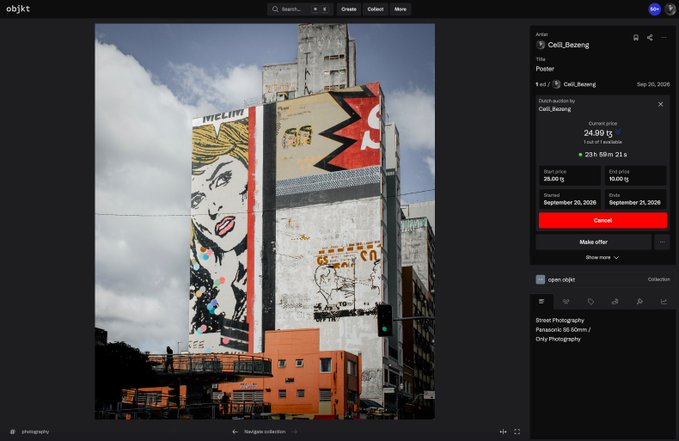Click the share icon in the artist panel
This screenshot has width=679, height=441.
click(x=650, y=38)
